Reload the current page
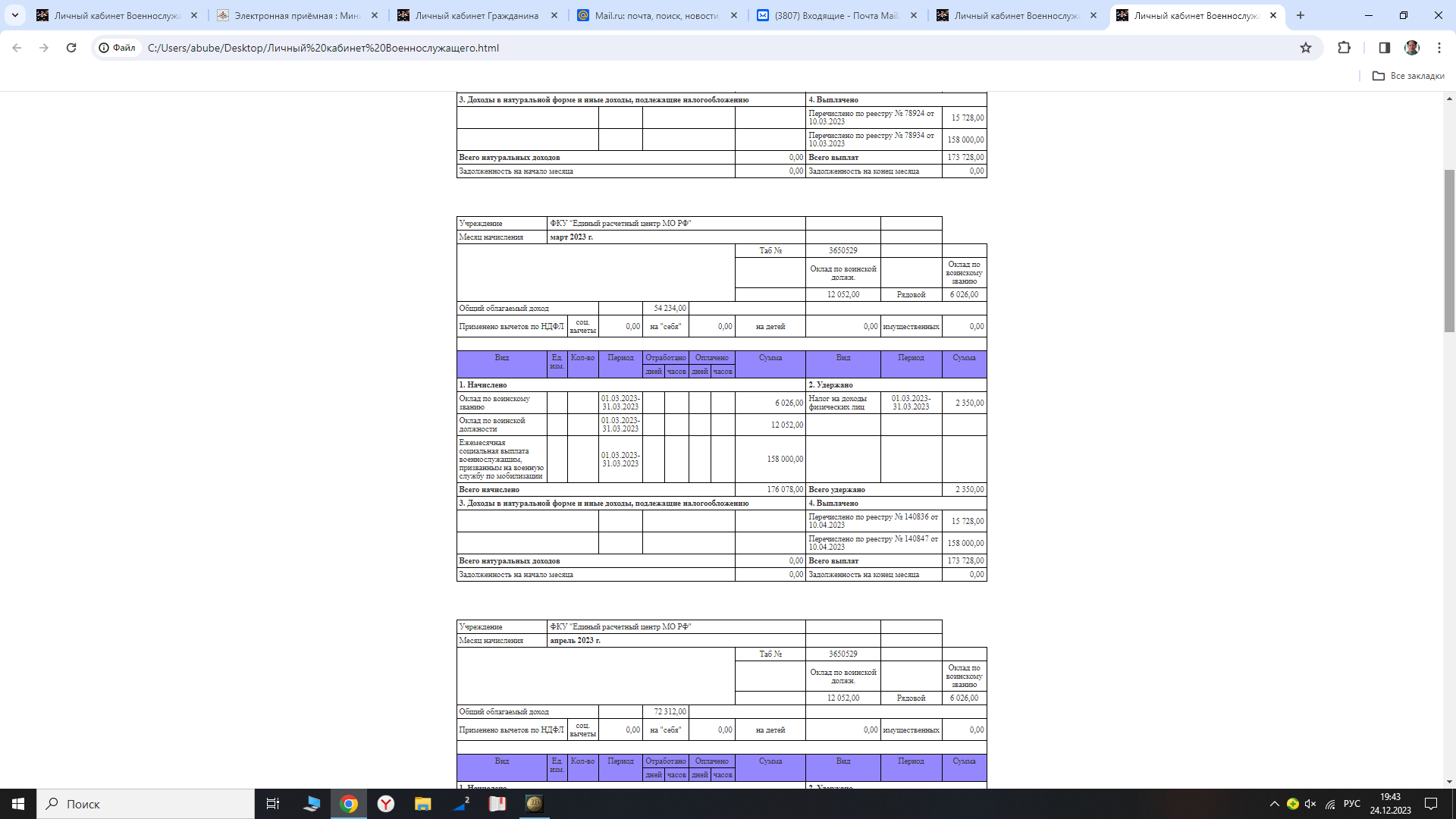The image size is (1456, 819). pyautogui.click(x=71, y=48)
